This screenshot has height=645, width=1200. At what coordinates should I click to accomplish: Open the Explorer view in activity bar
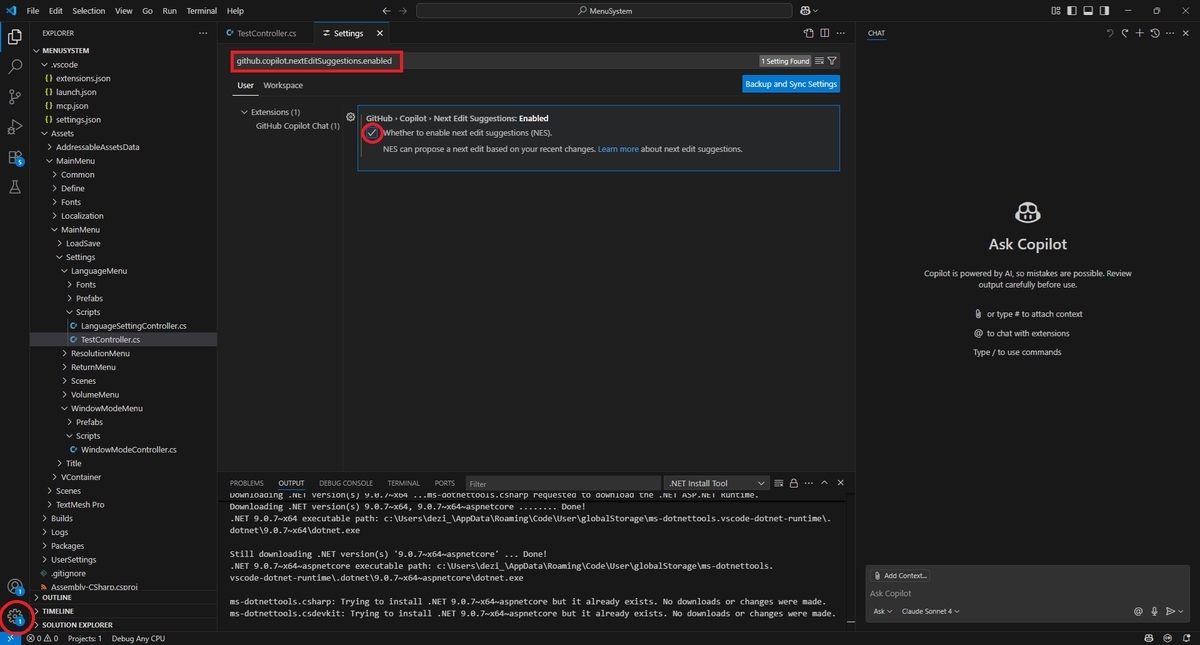tap(15, 37)
